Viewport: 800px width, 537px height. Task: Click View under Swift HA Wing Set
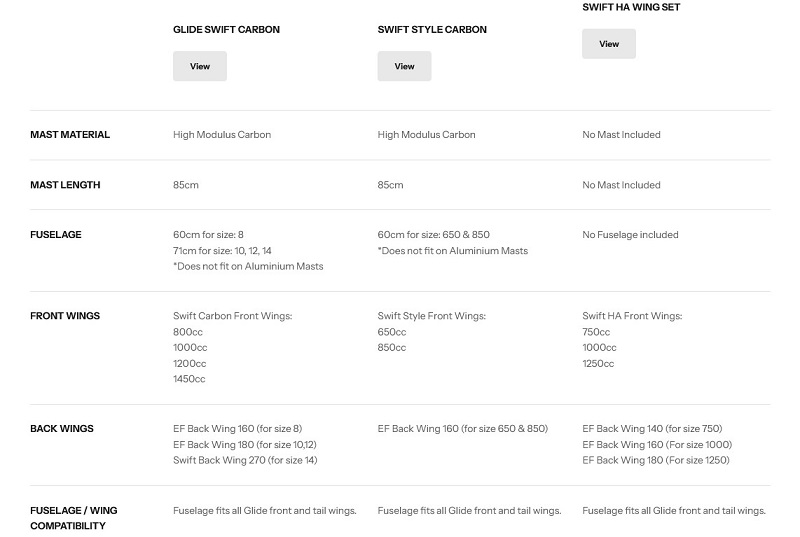pyautogui.click(x=609, y=44)
